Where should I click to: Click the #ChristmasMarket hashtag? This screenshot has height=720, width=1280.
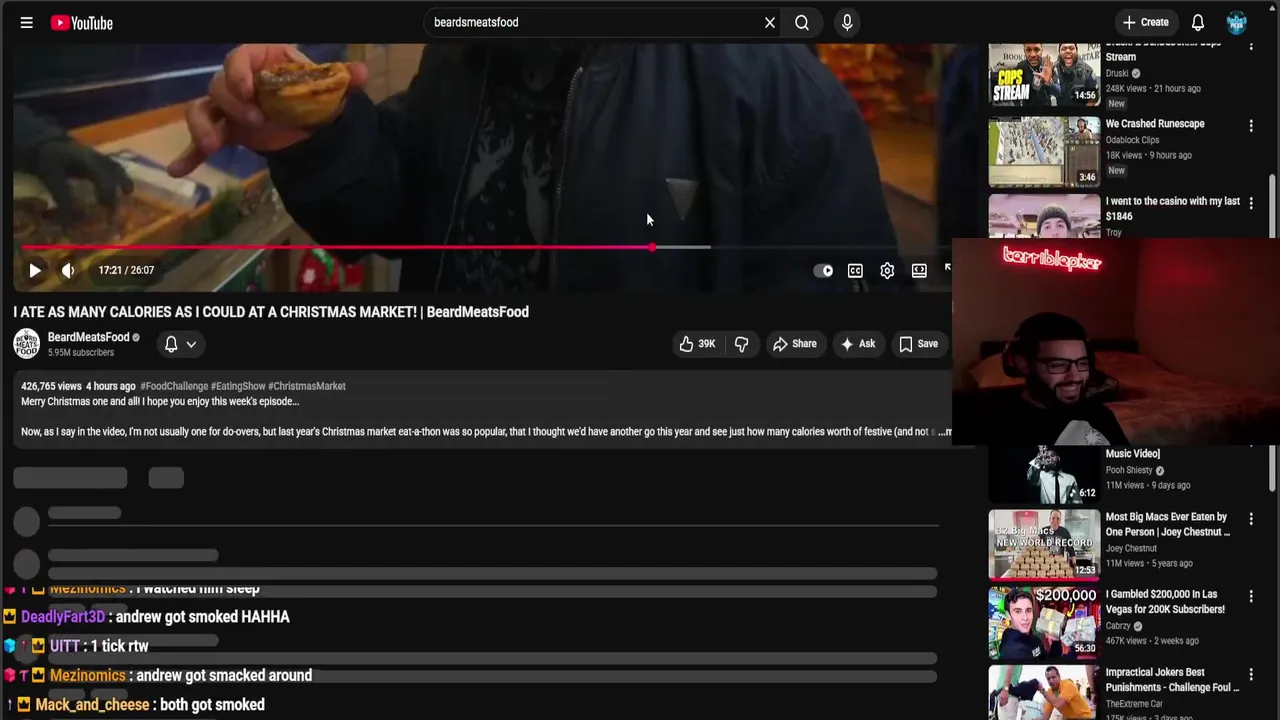307,386
